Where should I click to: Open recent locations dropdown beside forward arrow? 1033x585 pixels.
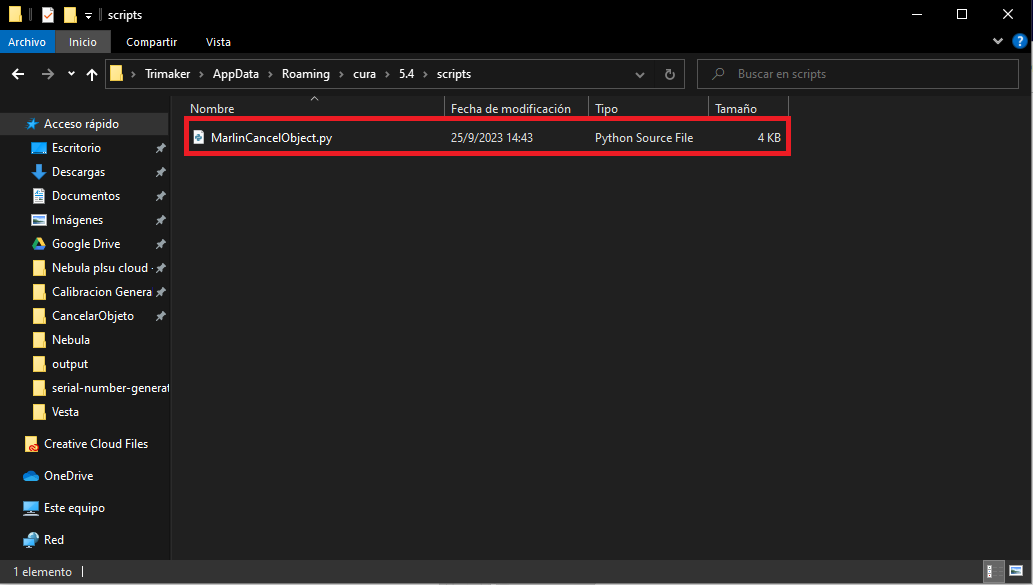pos(71,74)
